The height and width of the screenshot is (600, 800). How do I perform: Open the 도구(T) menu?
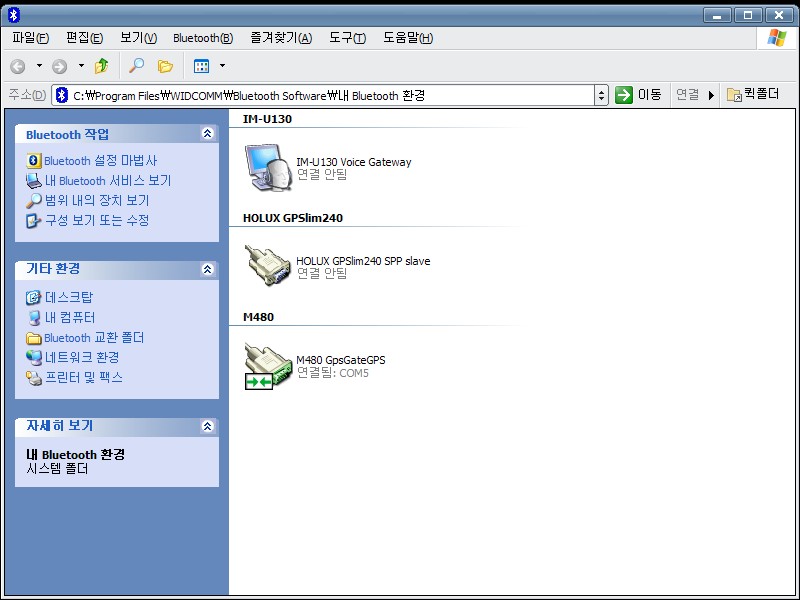tap(347, 38)
